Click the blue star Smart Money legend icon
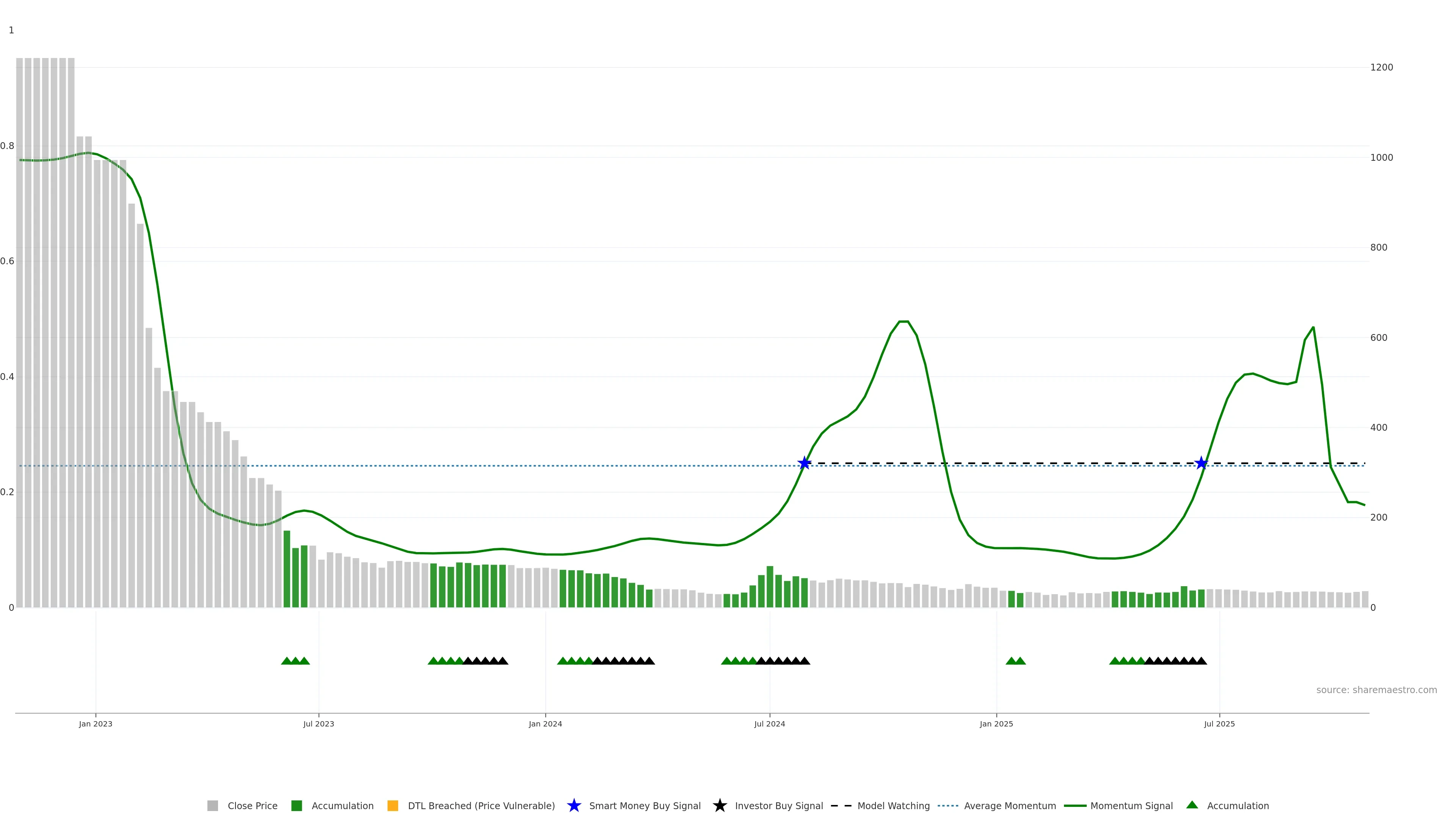 [574, 805]
